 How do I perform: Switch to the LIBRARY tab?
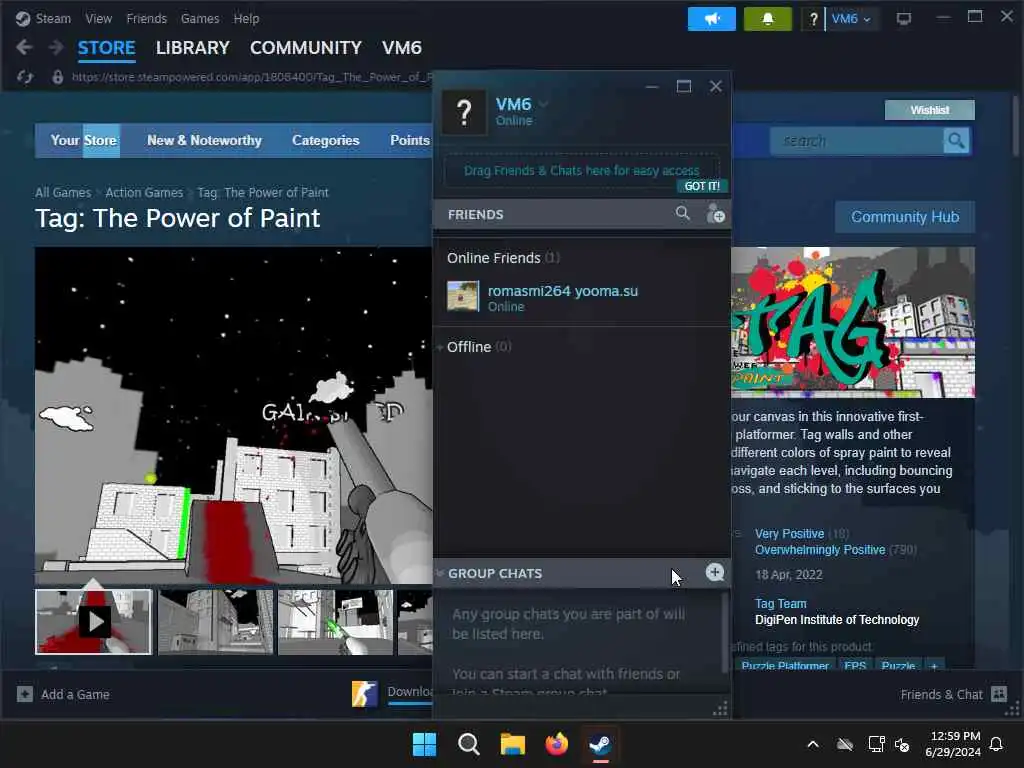point(193,48)
